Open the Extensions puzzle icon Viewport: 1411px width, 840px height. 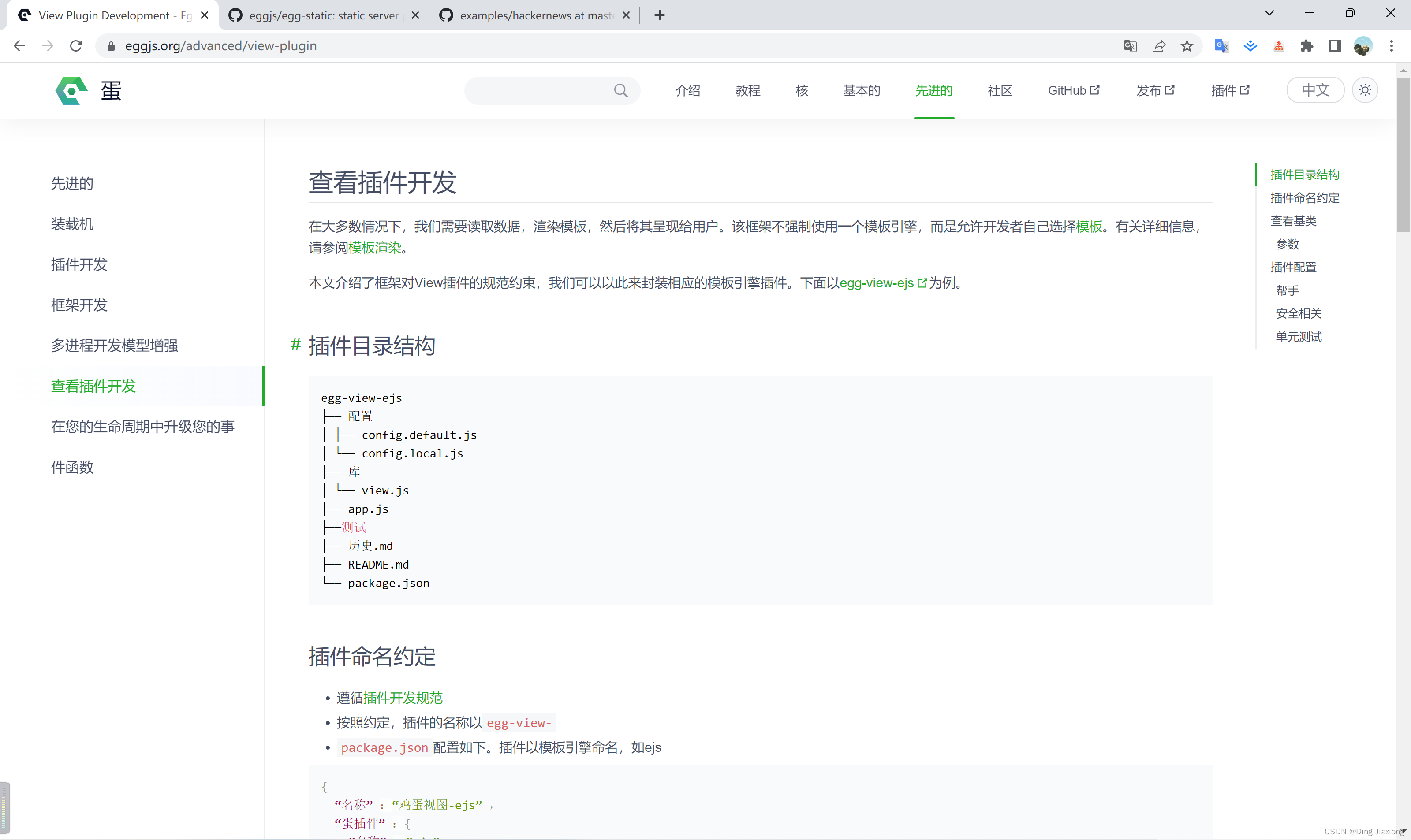(1307, 46)
